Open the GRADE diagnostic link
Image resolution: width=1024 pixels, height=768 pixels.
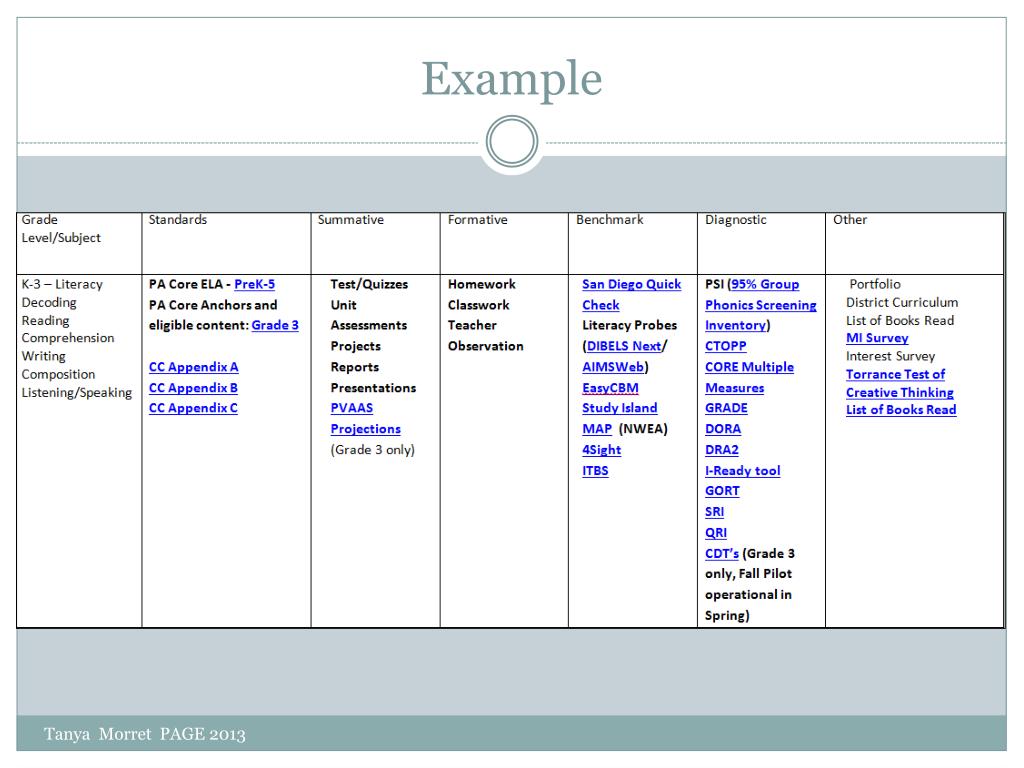click(x=726, y=408)
